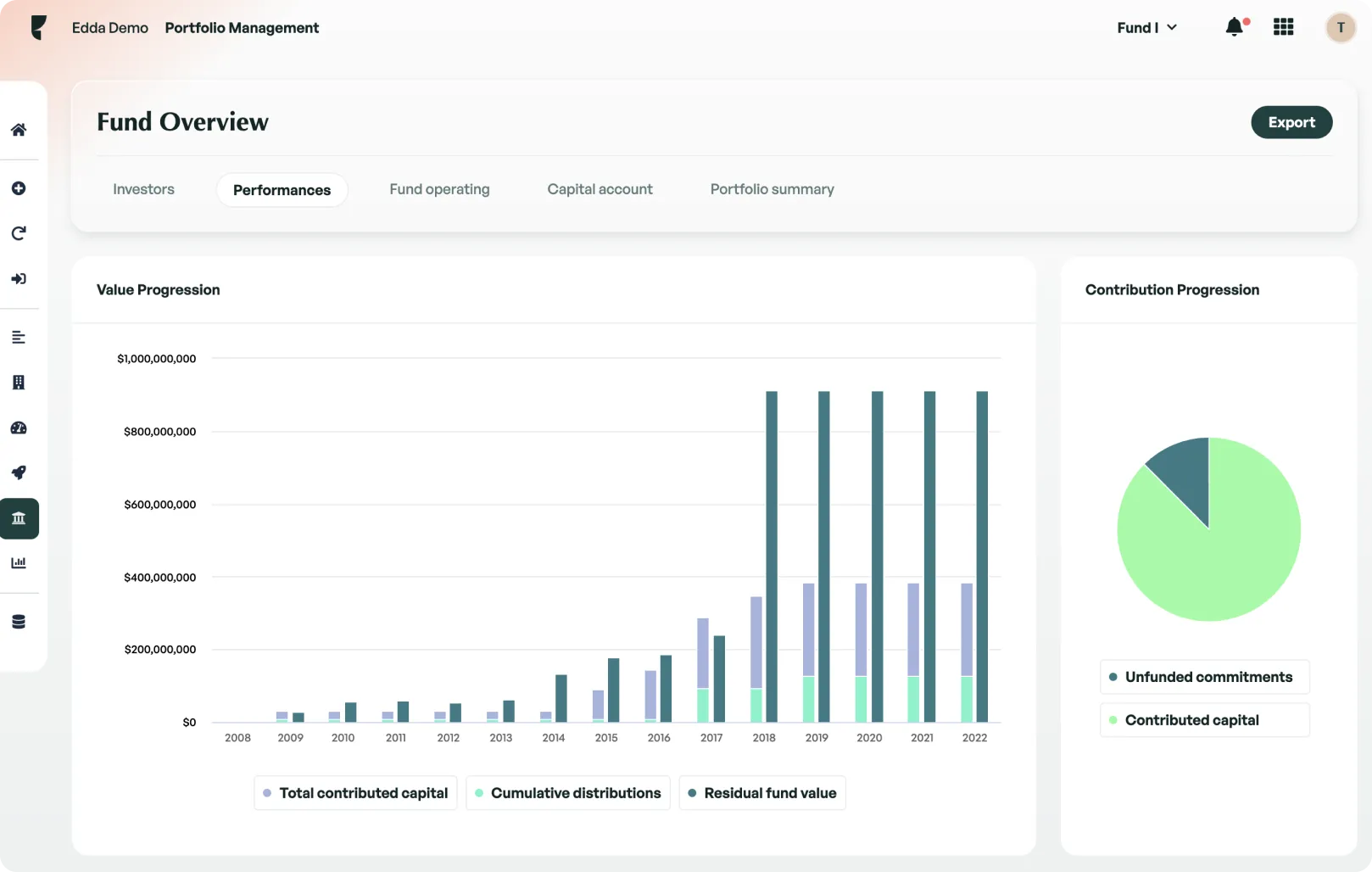Image resolution: width=1372 pixels, height=872 pixels.
Task: Toggle the Total contributed capital legend item
Action: 354,792
